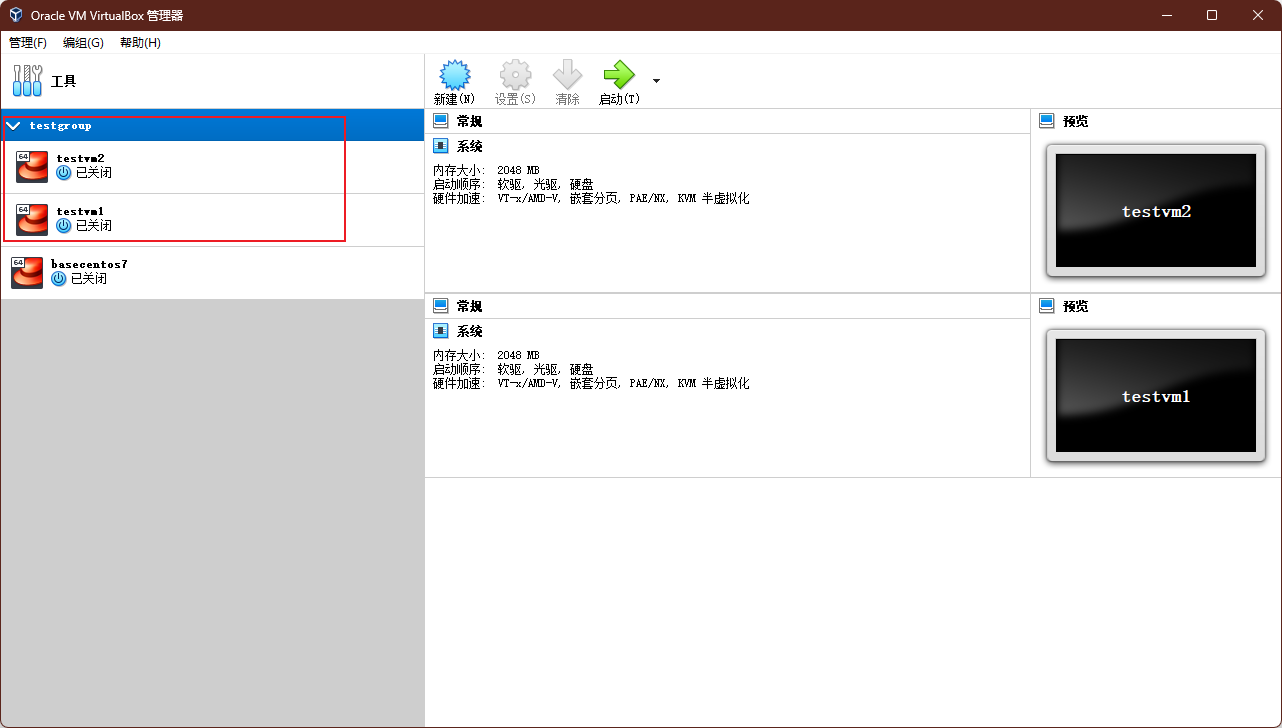Viewport: 1282px width, 728px height.
Task: Click the 预览 icon above testvm1 preview
Action: pyautogui.click(x=1047, y=306)
